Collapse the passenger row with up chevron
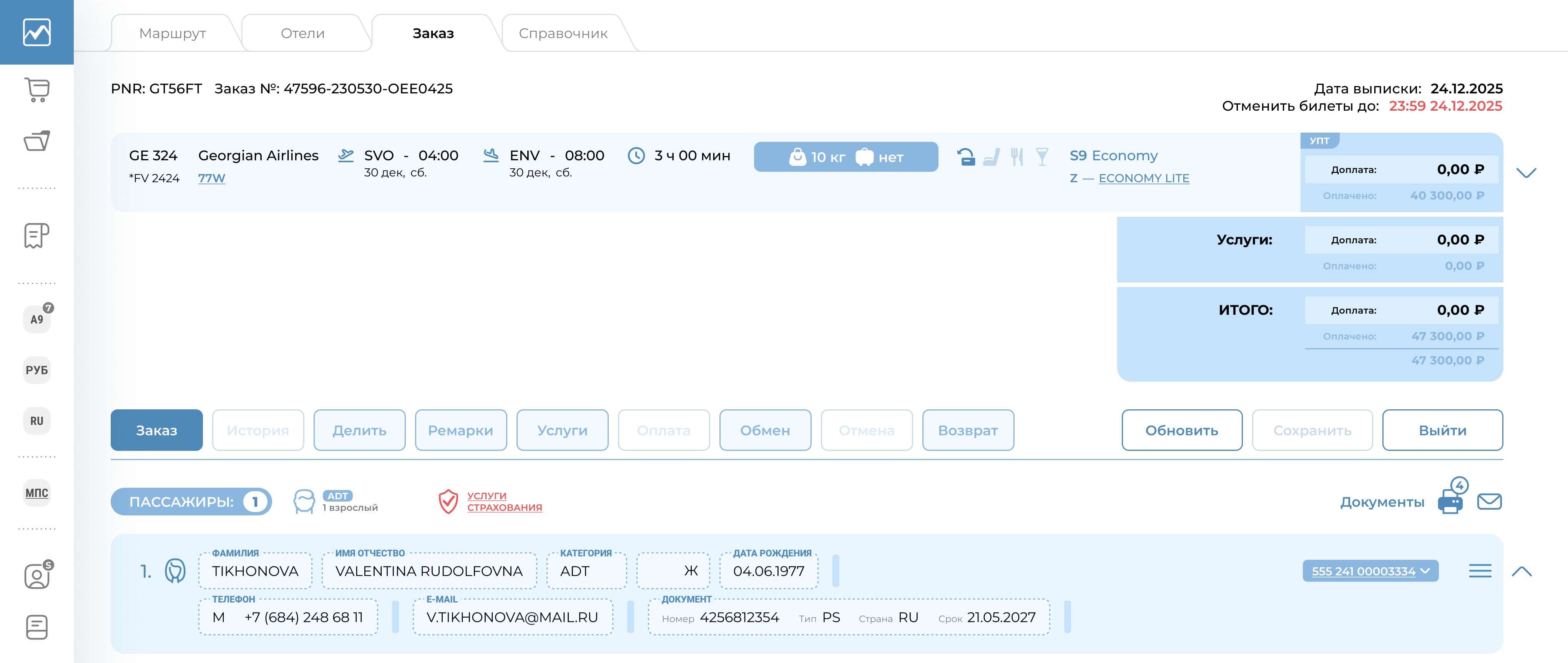The image size is (1568, 663). pyautogui.click(x=1521, y=571)
